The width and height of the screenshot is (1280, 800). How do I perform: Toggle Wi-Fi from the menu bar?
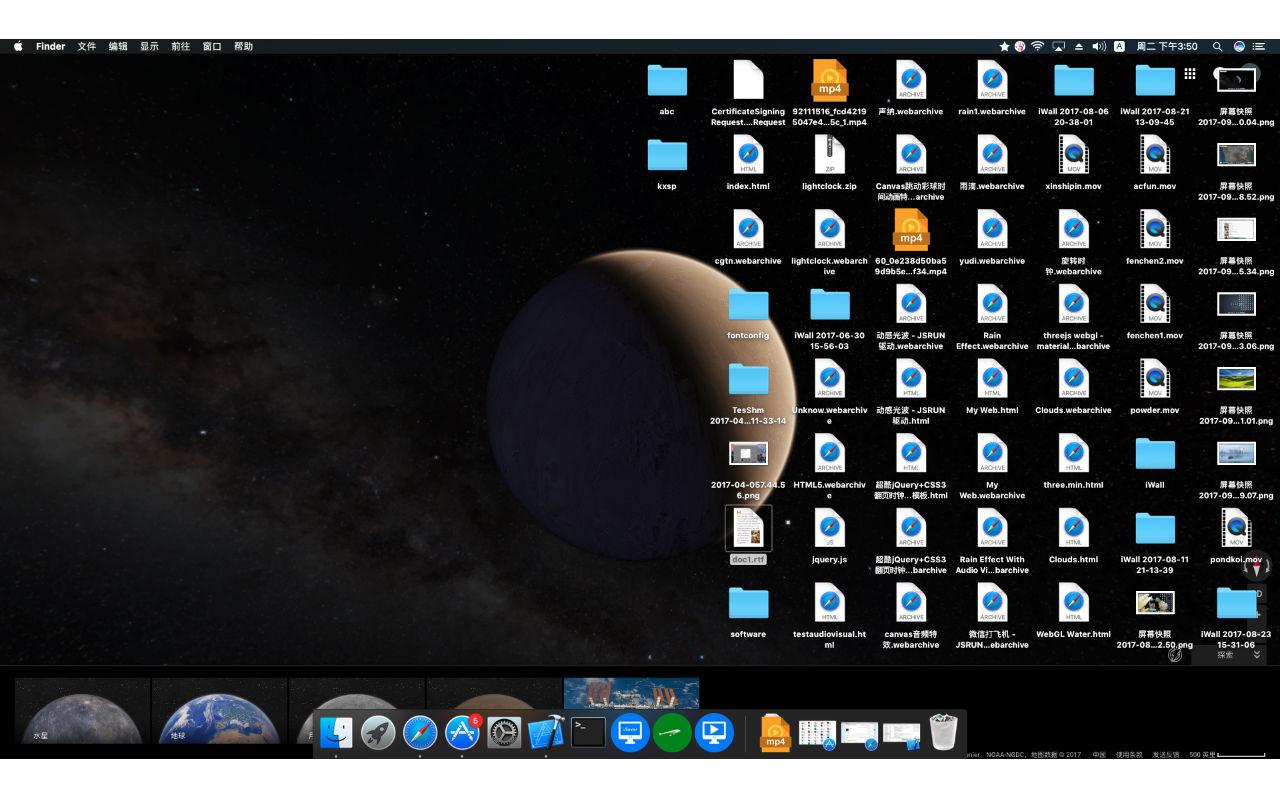[x=1037, y=46]
